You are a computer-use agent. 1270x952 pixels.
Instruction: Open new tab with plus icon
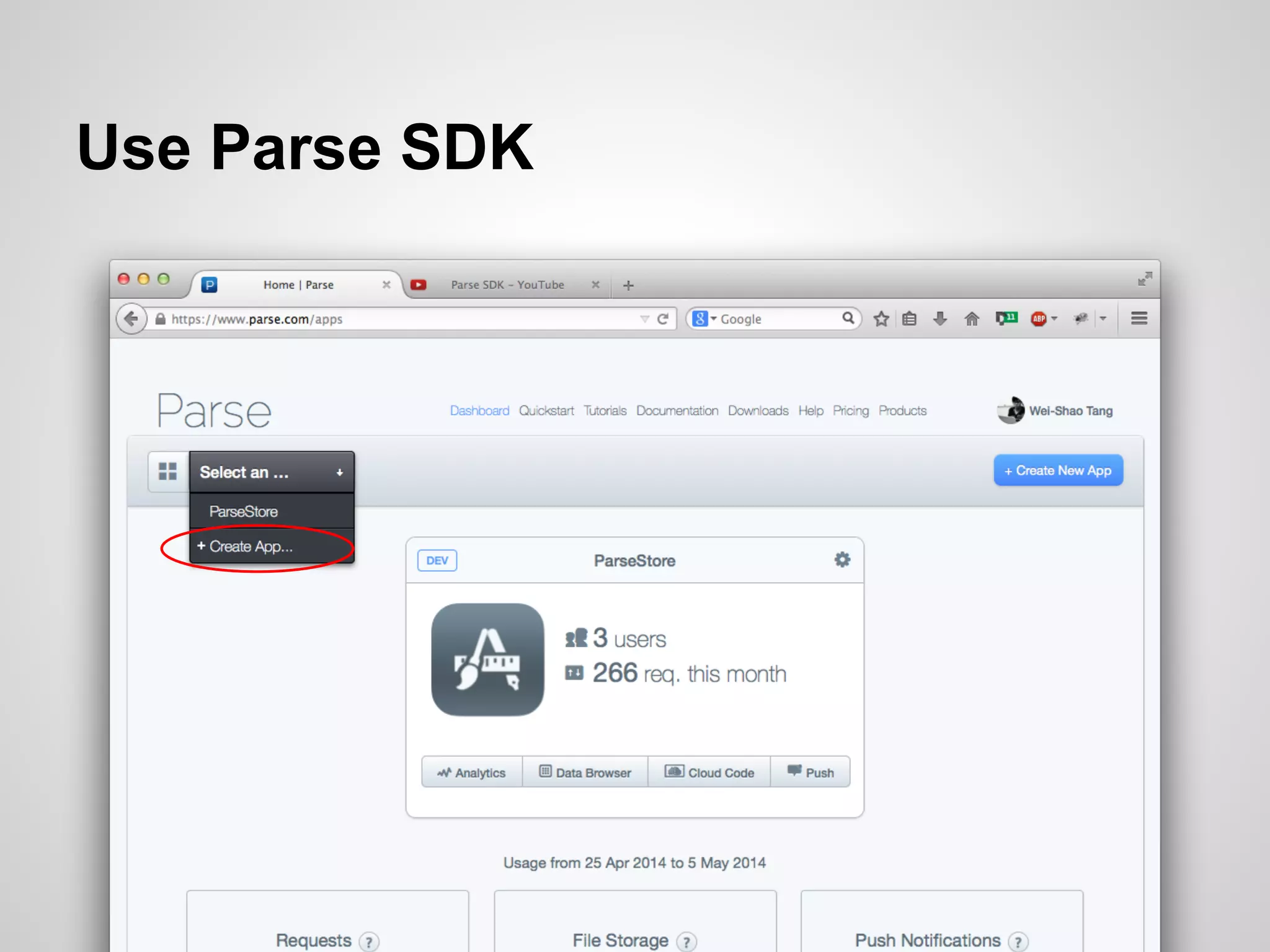tap(628, 285)
